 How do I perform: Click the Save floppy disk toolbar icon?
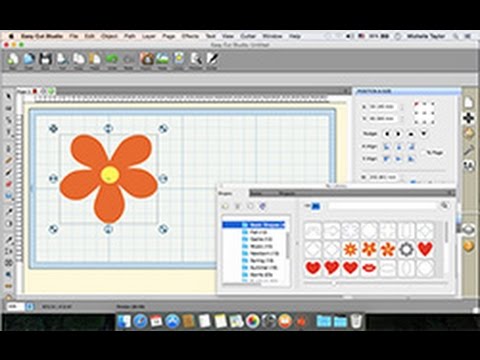[45, 59]
